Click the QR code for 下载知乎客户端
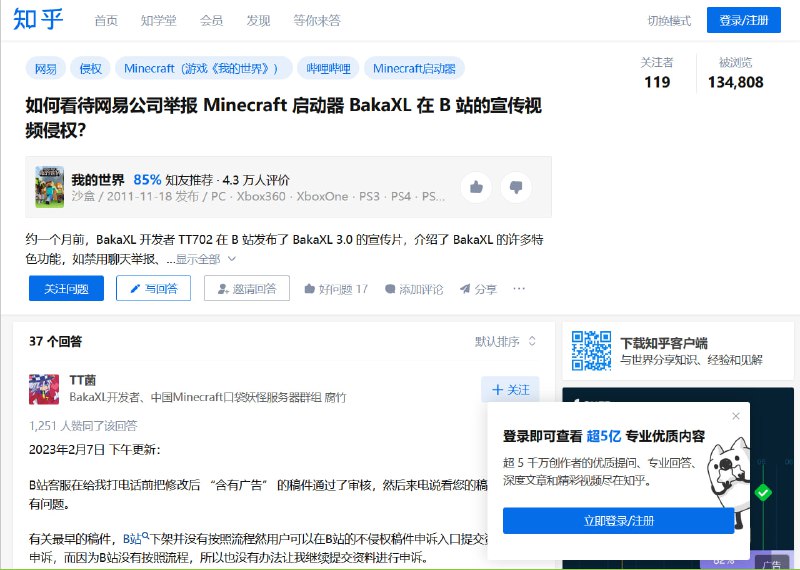This screenshot has height=570, width=800. click(x=591, y=351)
